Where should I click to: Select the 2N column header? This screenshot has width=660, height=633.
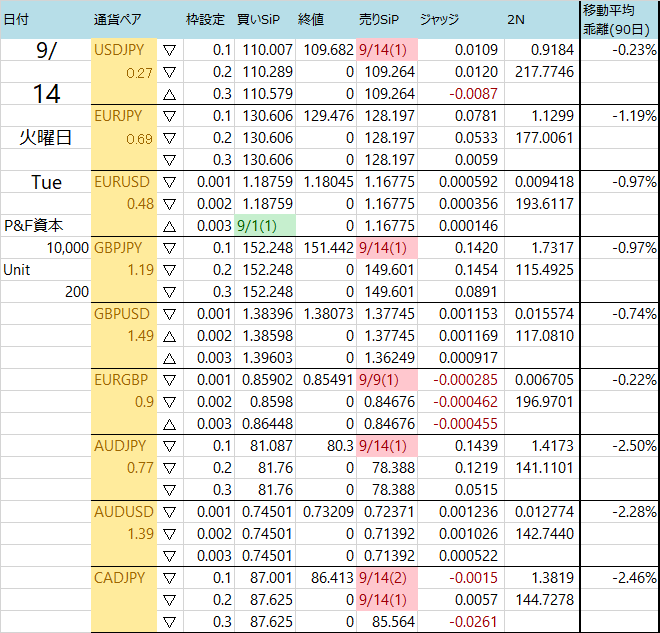point(516,19)
